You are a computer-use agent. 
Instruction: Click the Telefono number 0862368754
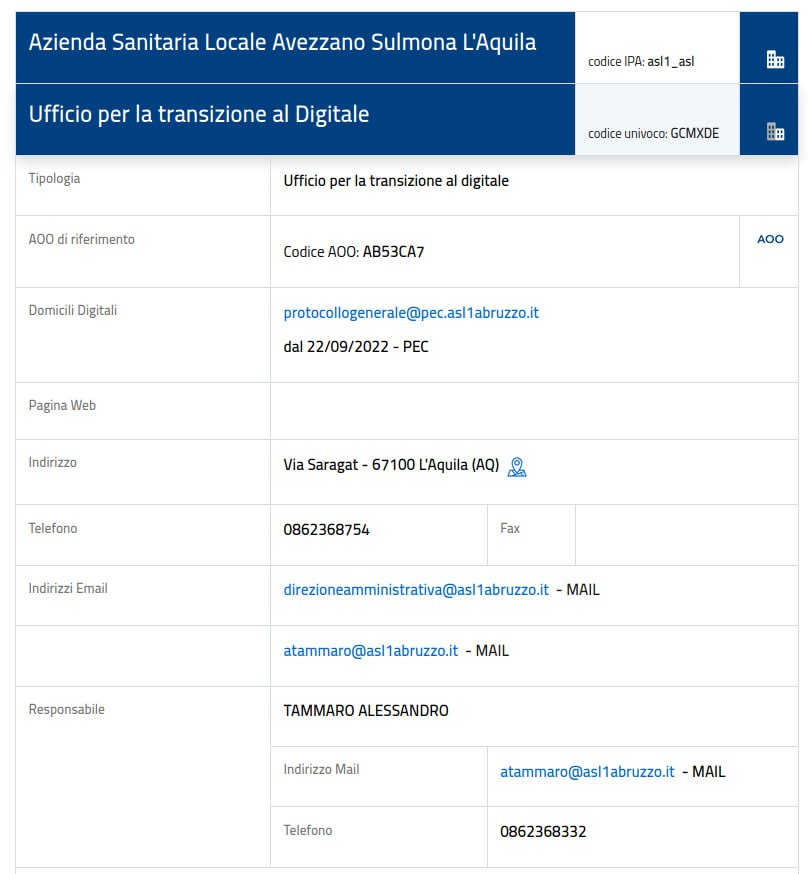[x=326, y=530]
